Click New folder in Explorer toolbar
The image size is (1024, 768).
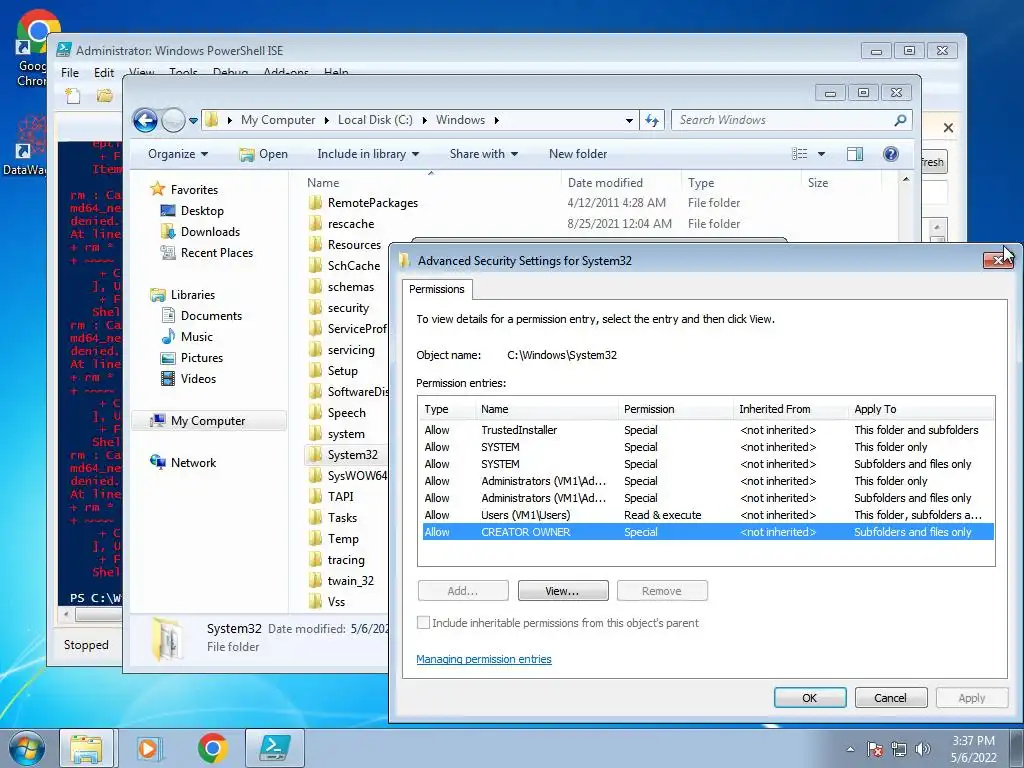(577, 154)
